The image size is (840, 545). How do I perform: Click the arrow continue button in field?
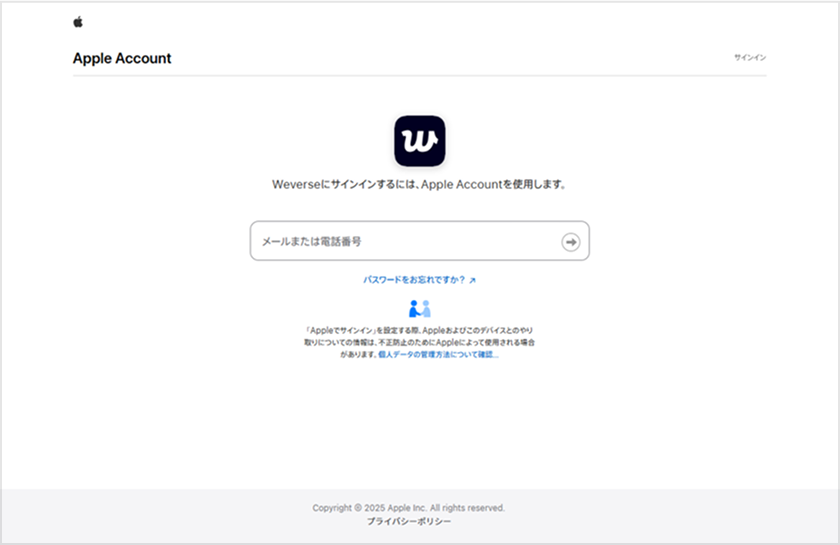(571, 242)
